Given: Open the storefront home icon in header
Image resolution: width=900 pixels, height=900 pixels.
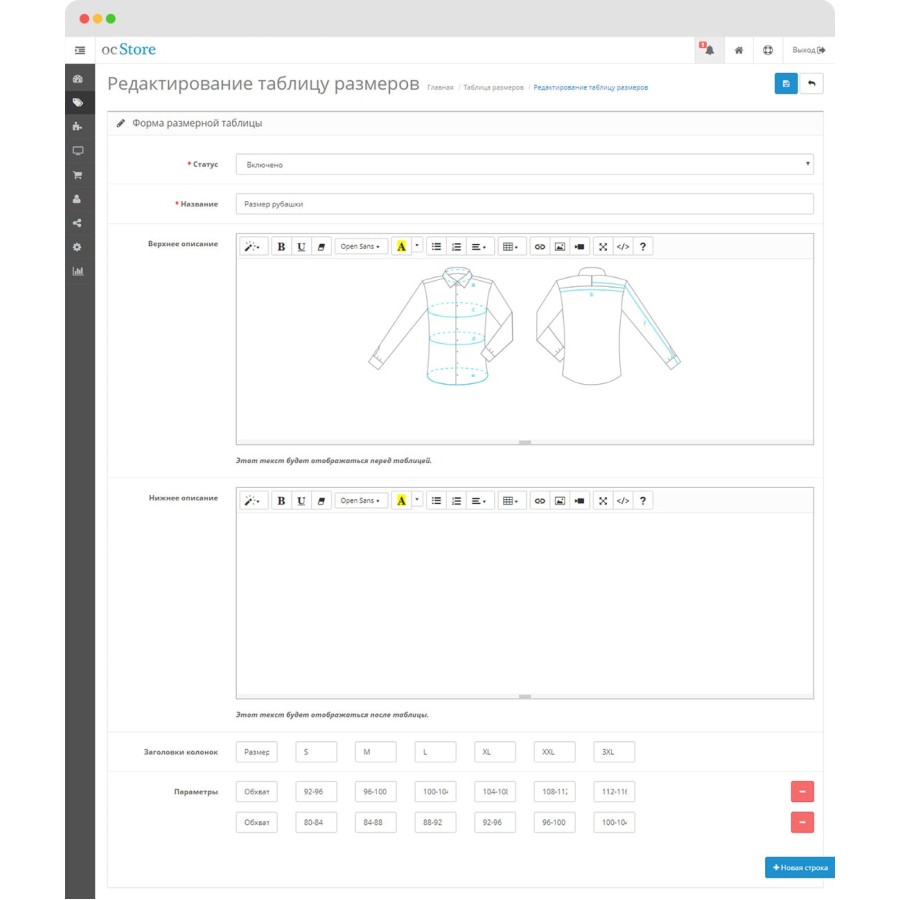Looking at the screenshot, I should point(739,50).
